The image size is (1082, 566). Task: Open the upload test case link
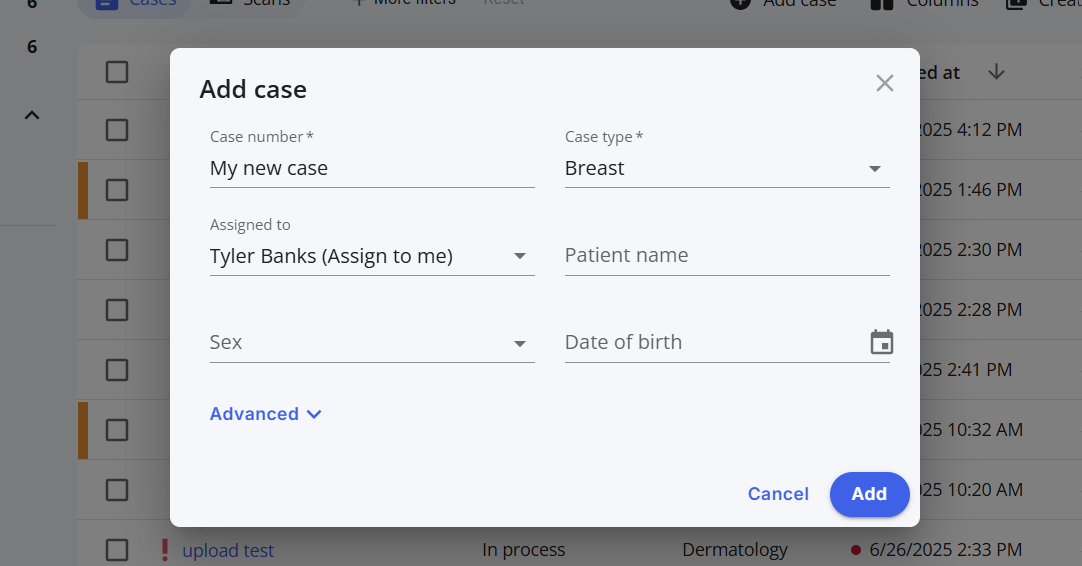click(x=228, y=550)
